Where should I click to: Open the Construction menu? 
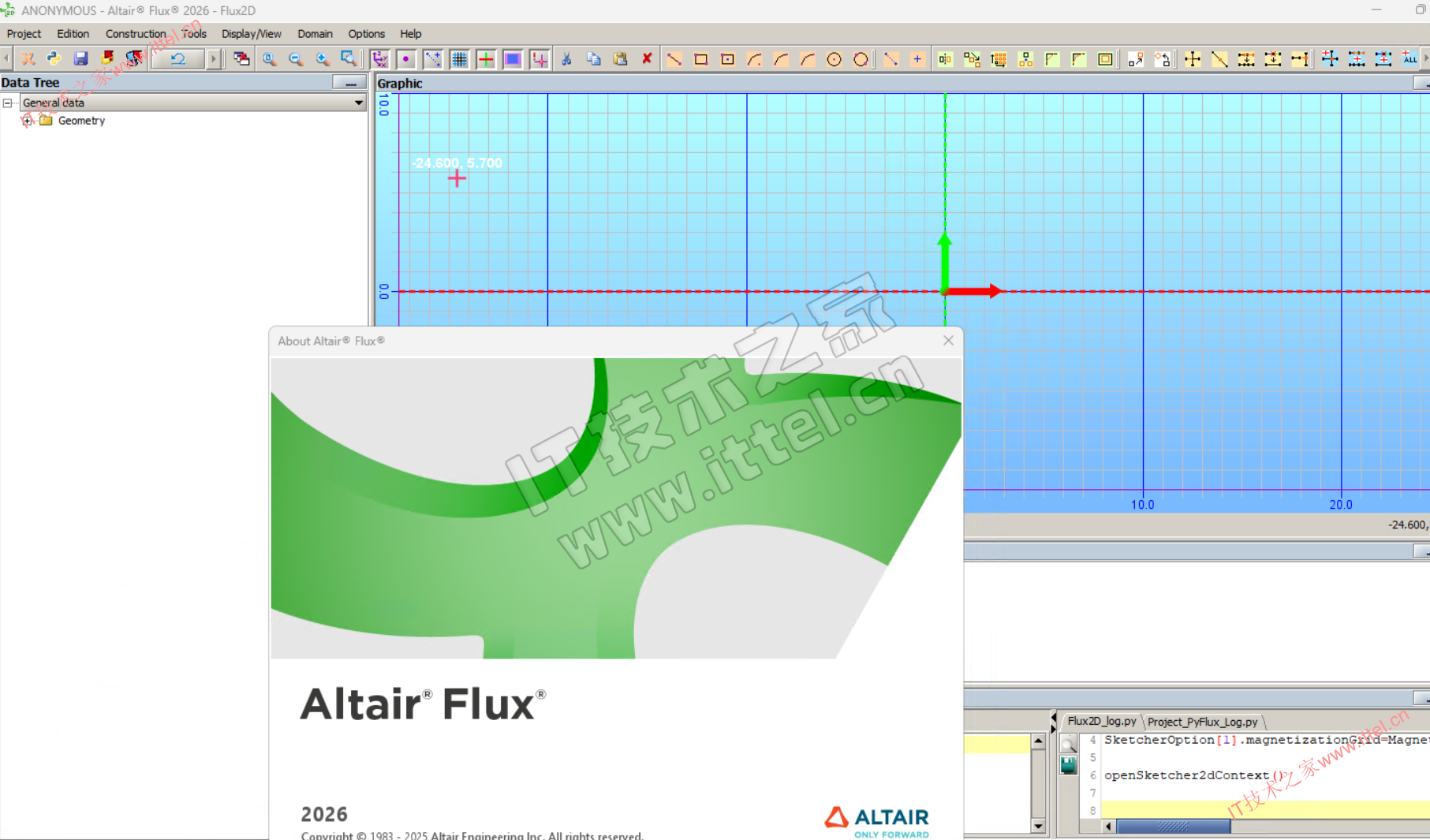click(x=135, y=34)
